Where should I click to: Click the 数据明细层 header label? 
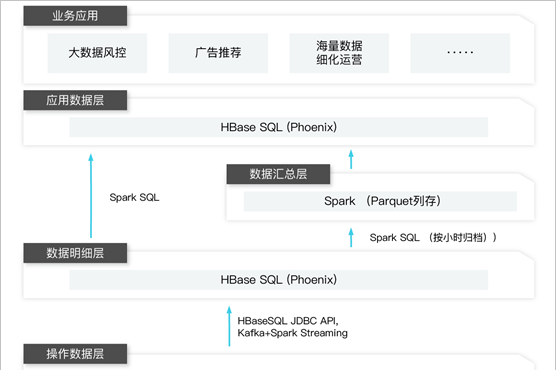pos(75,253)
